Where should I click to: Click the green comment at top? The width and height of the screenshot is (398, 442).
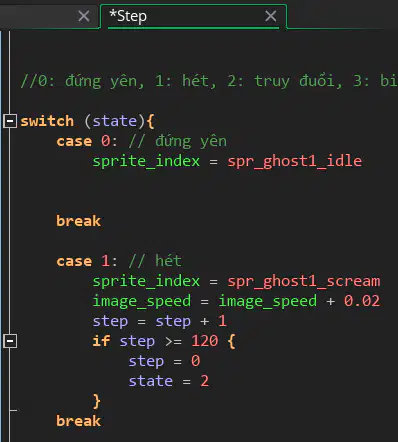(209, 81)
